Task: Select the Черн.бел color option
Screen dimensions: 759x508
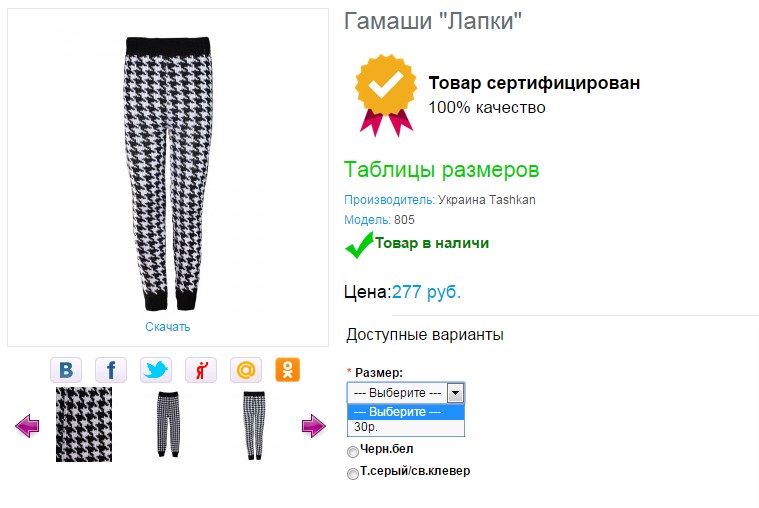Action: pos(353,452)
